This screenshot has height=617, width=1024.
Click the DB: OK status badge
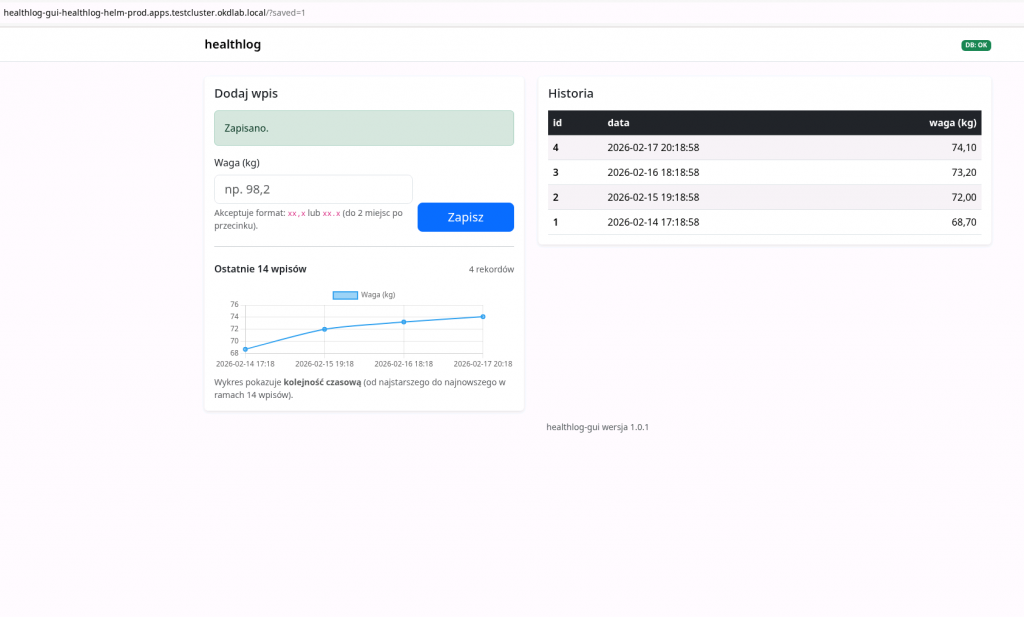[x=975, y=45]
